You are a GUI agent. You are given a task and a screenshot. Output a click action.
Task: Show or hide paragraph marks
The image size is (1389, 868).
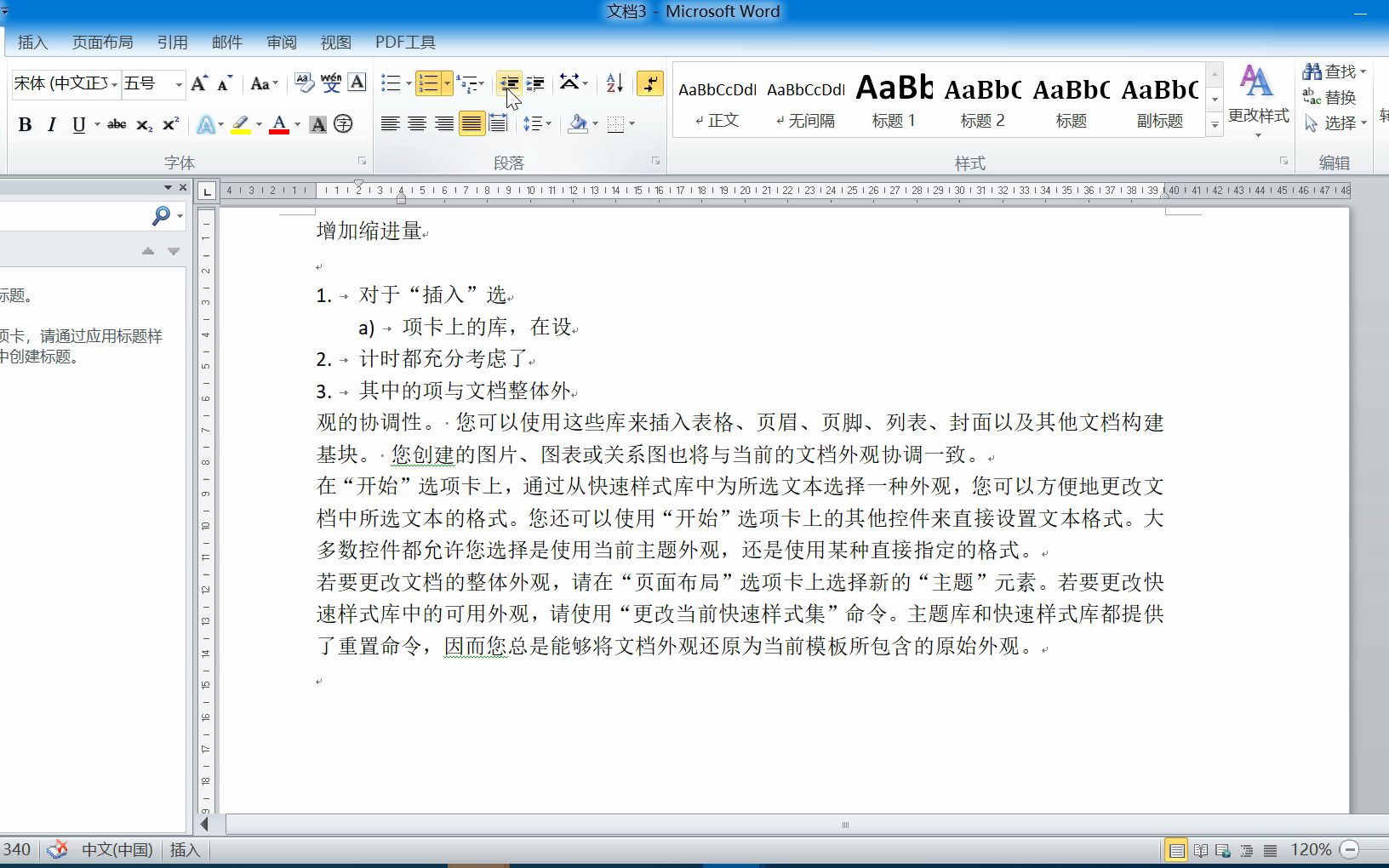pos(649,83)
